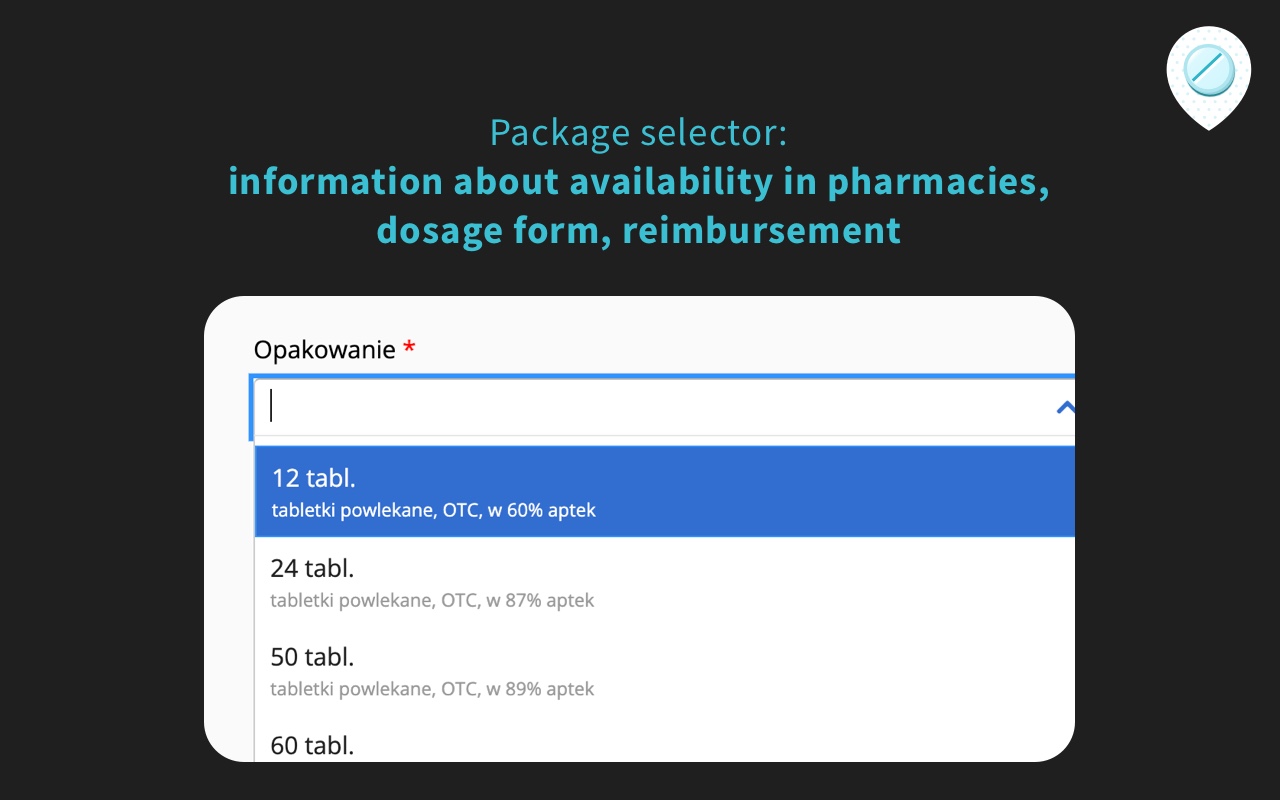Click the 'w 87% aptek' description line

point(540,600)
